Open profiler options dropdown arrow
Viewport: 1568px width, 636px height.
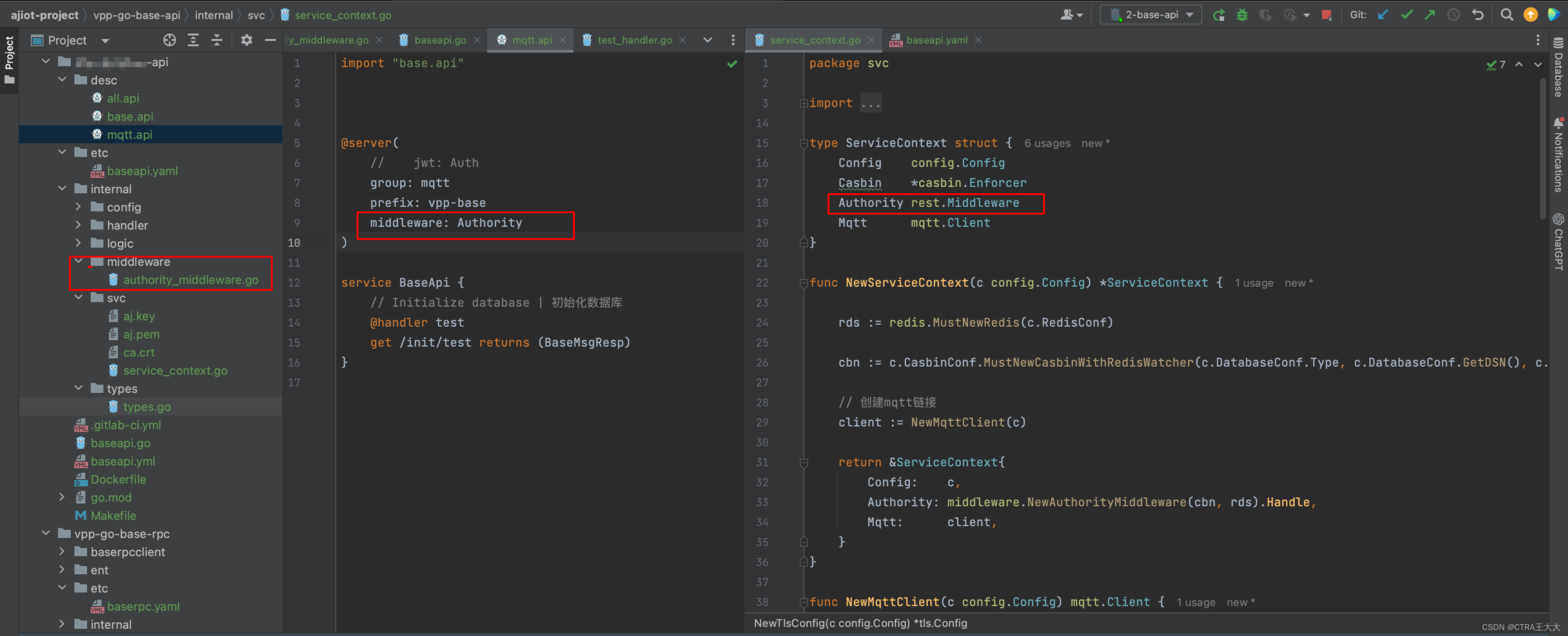1306,16
